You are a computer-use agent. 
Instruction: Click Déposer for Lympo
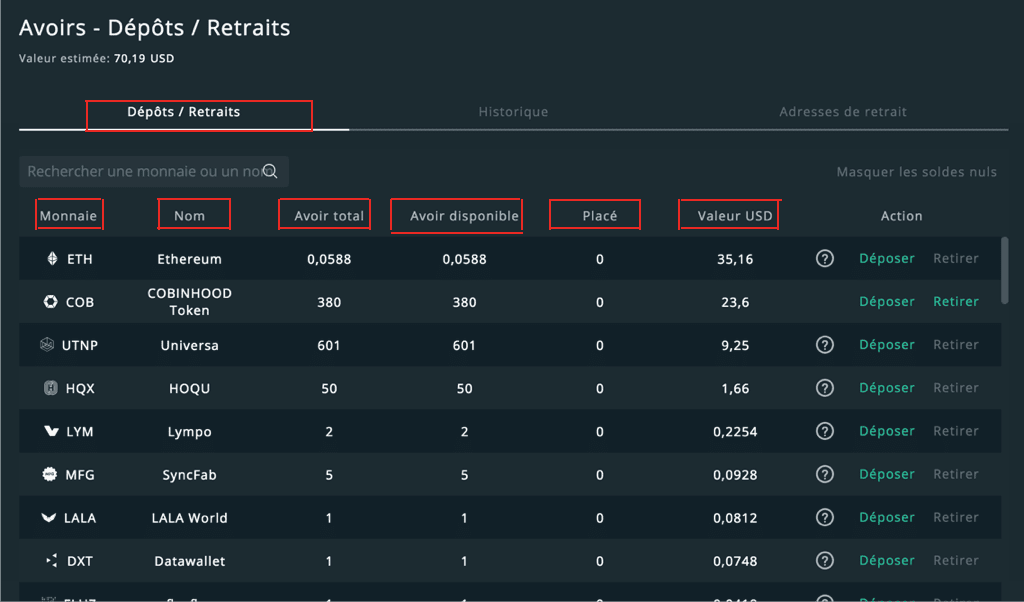887,431
